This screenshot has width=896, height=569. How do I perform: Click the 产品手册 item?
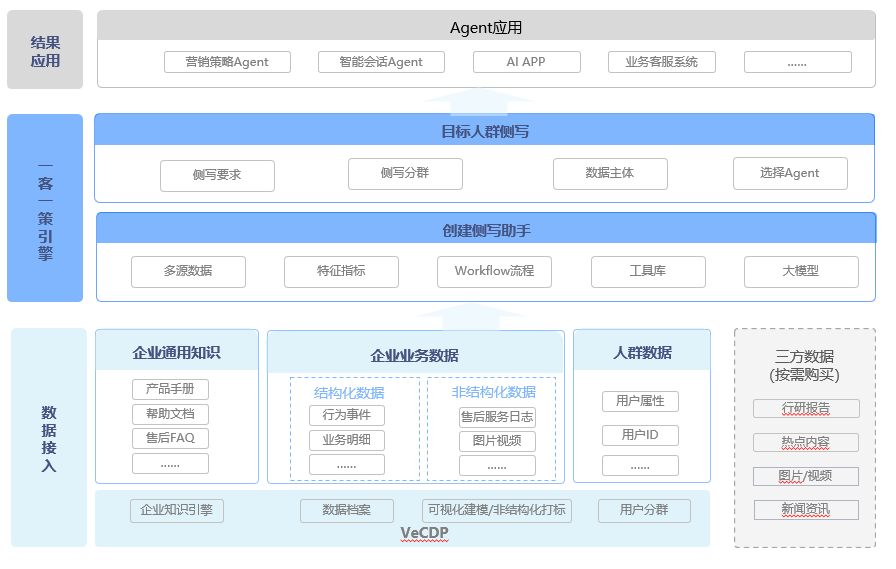tap(170, 389)
